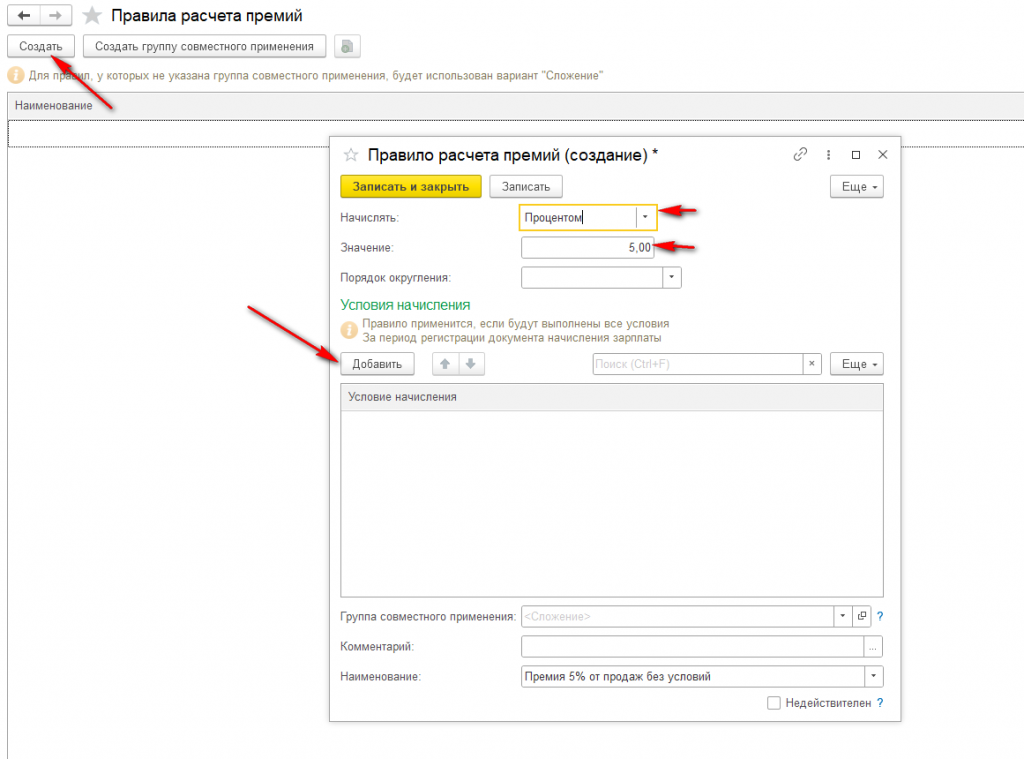
Task: Click the Условие начисления column header
Action: [612, 397]
